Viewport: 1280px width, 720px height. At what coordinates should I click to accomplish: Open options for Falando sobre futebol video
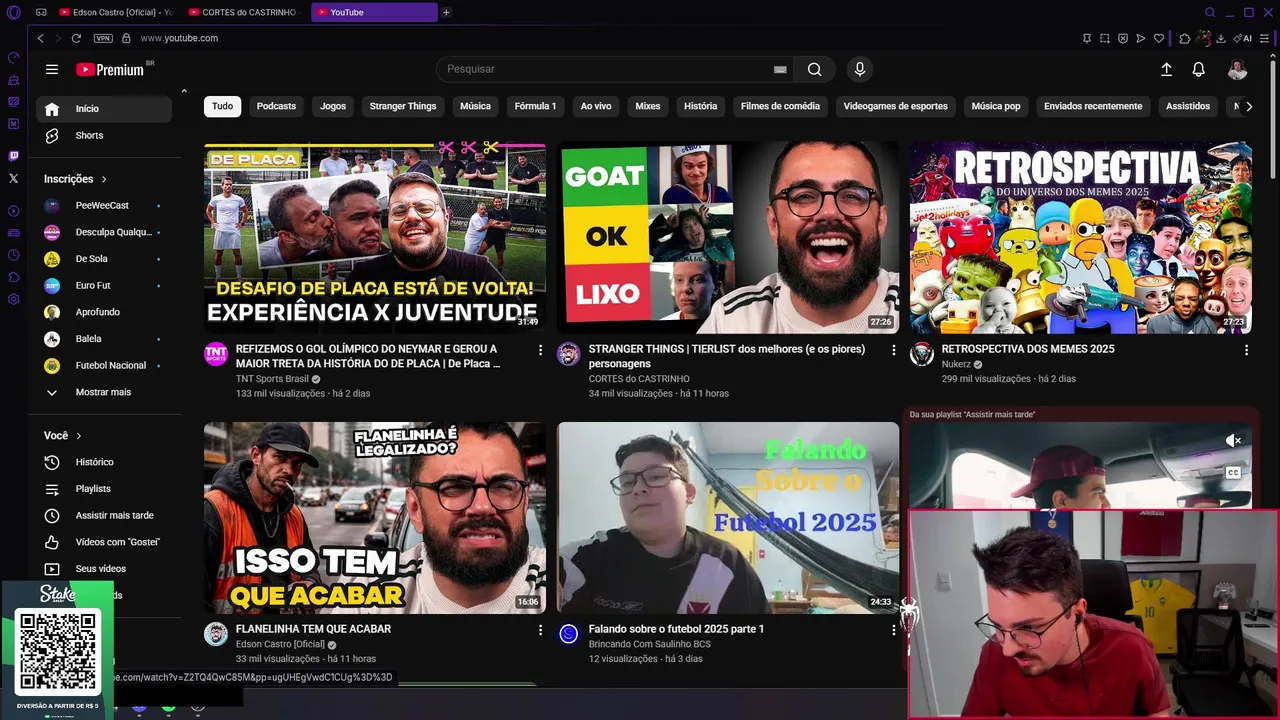893,630
